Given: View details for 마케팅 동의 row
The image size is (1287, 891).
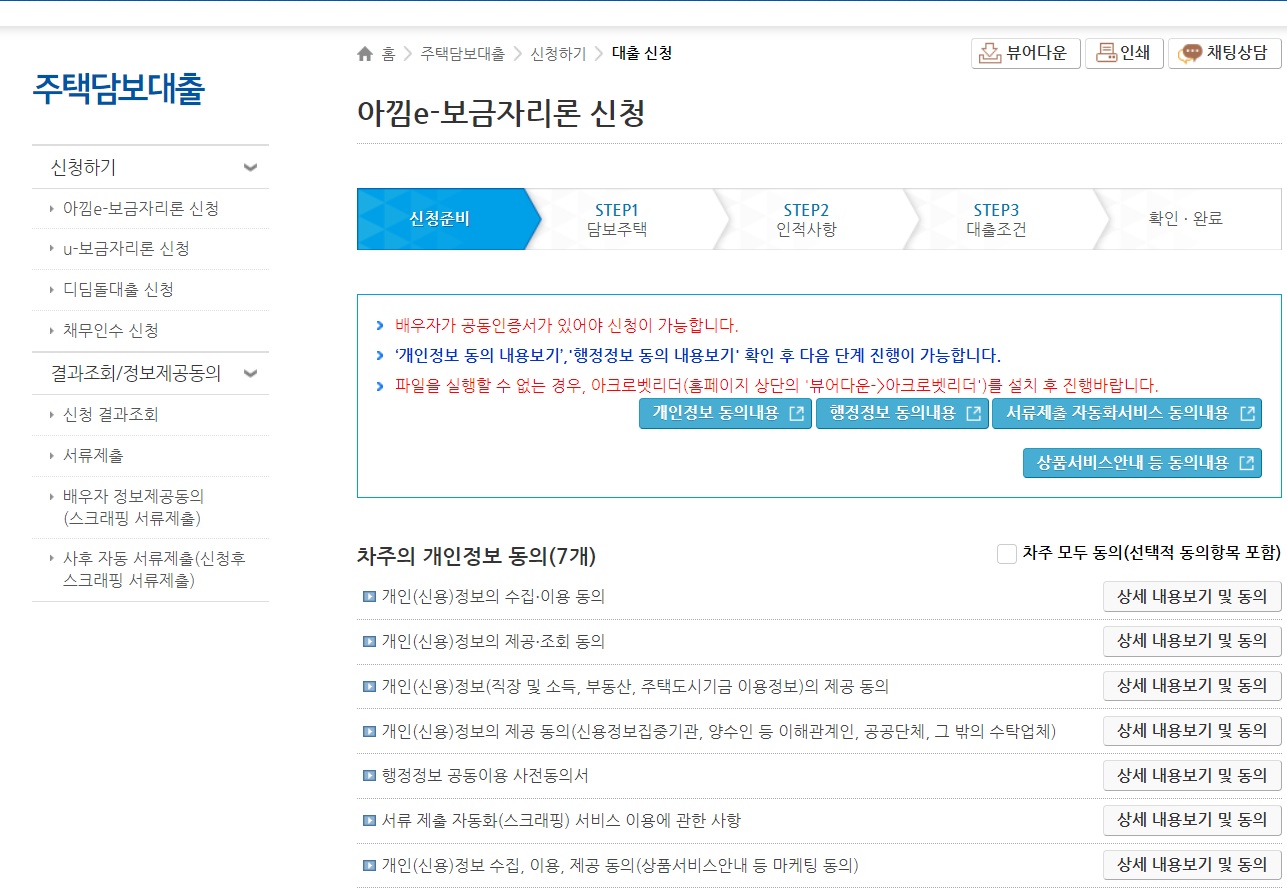Looking at the screenshot, I should coord(1192,864).
